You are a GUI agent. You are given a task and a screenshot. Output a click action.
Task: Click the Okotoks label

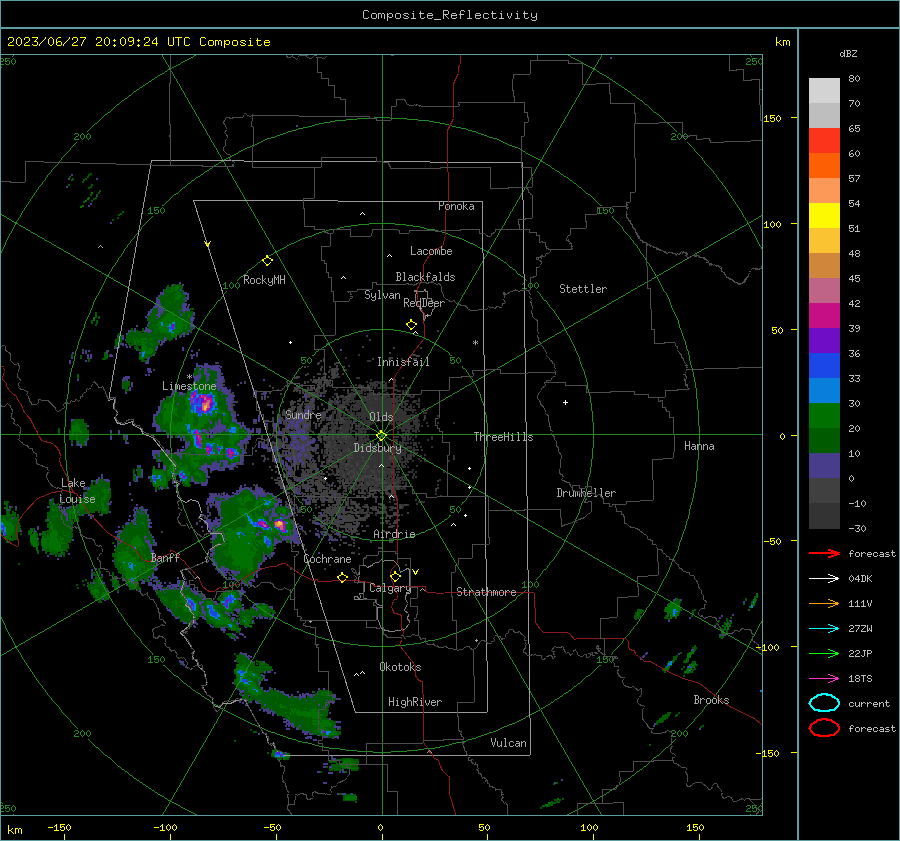pyautogui.click(x=400, y=667)
